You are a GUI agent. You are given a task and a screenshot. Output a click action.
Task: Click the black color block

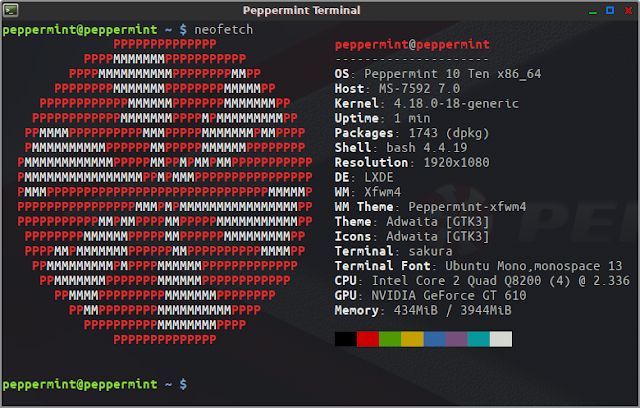tap(346, 339)
